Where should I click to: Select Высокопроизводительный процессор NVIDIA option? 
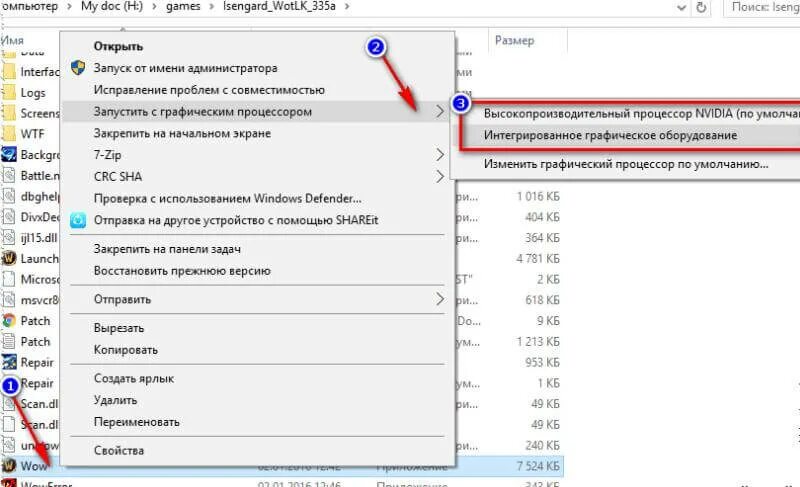point(641,113)
